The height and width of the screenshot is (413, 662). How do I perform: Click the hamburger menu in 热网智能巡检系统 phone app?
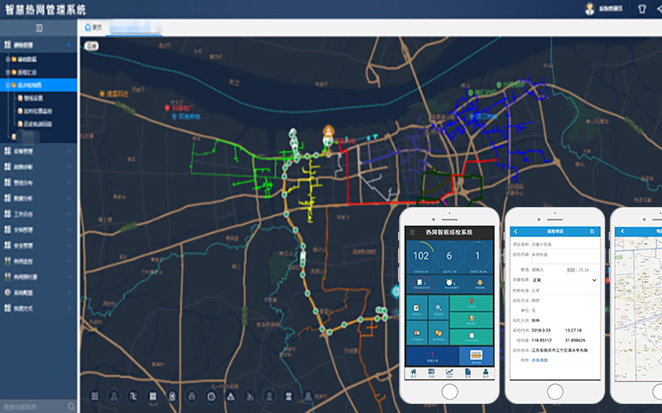coord(411,232)
